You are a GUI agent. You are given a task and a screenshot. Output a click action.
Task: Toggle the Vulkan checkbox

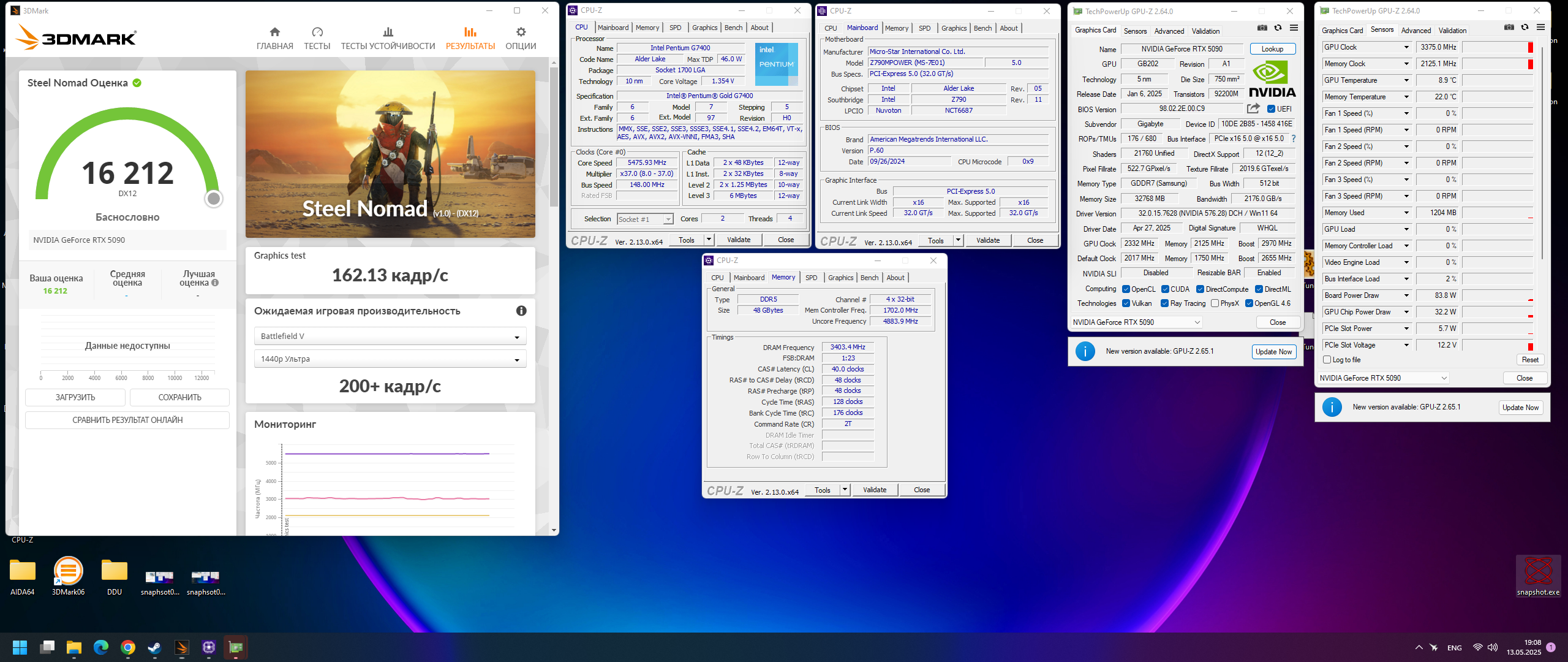(1126, 303)
